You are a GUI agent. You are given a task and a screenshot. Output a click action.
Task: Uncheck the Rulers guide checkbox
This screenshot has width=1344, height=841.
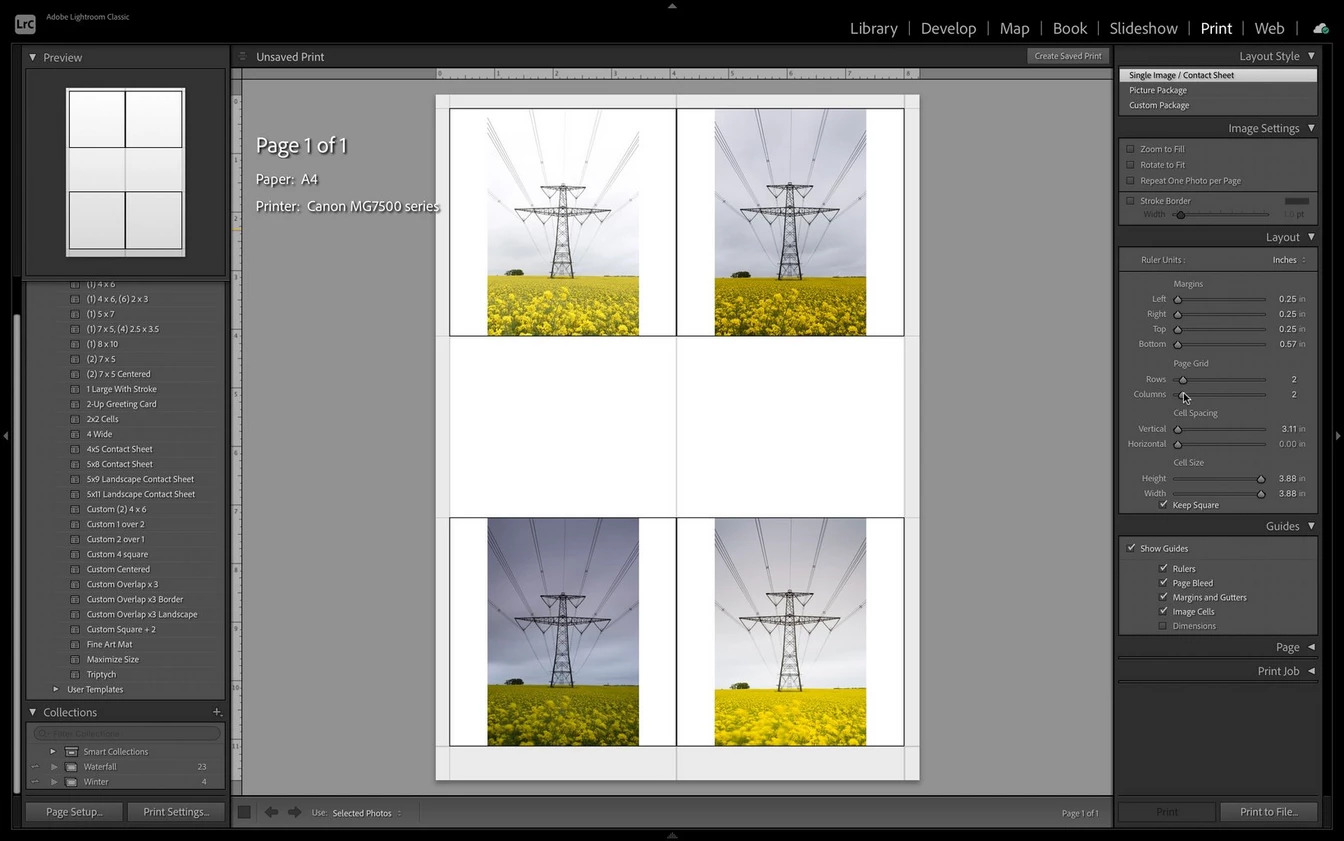click(x=1163, y=568)
